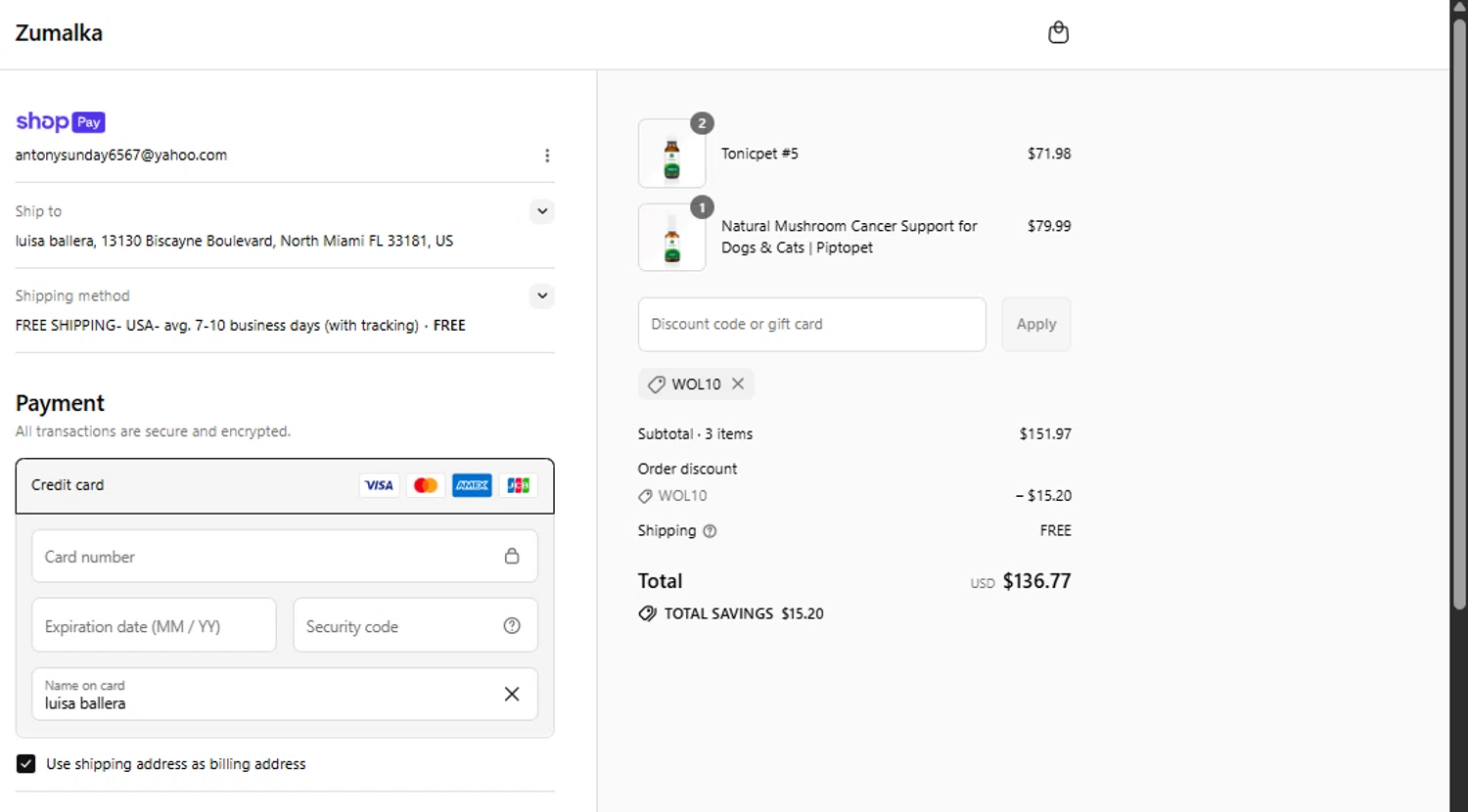The image size is (1468, 812).
Task: Click the total amount $136.77
Action: tap(1036, 581)
